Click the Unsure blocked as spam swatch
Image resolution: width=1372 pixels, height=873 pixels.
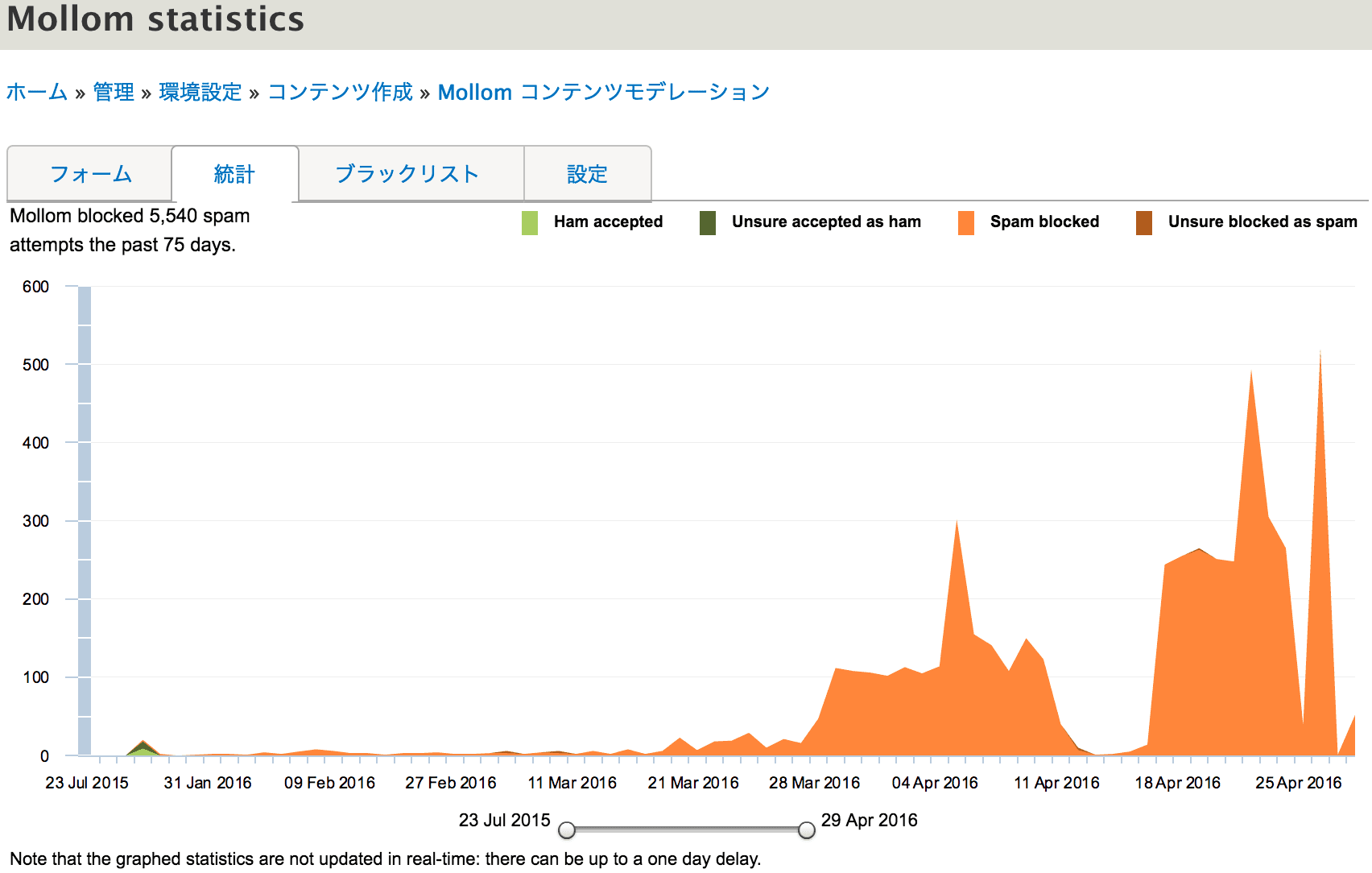[x=1144, y=223]
